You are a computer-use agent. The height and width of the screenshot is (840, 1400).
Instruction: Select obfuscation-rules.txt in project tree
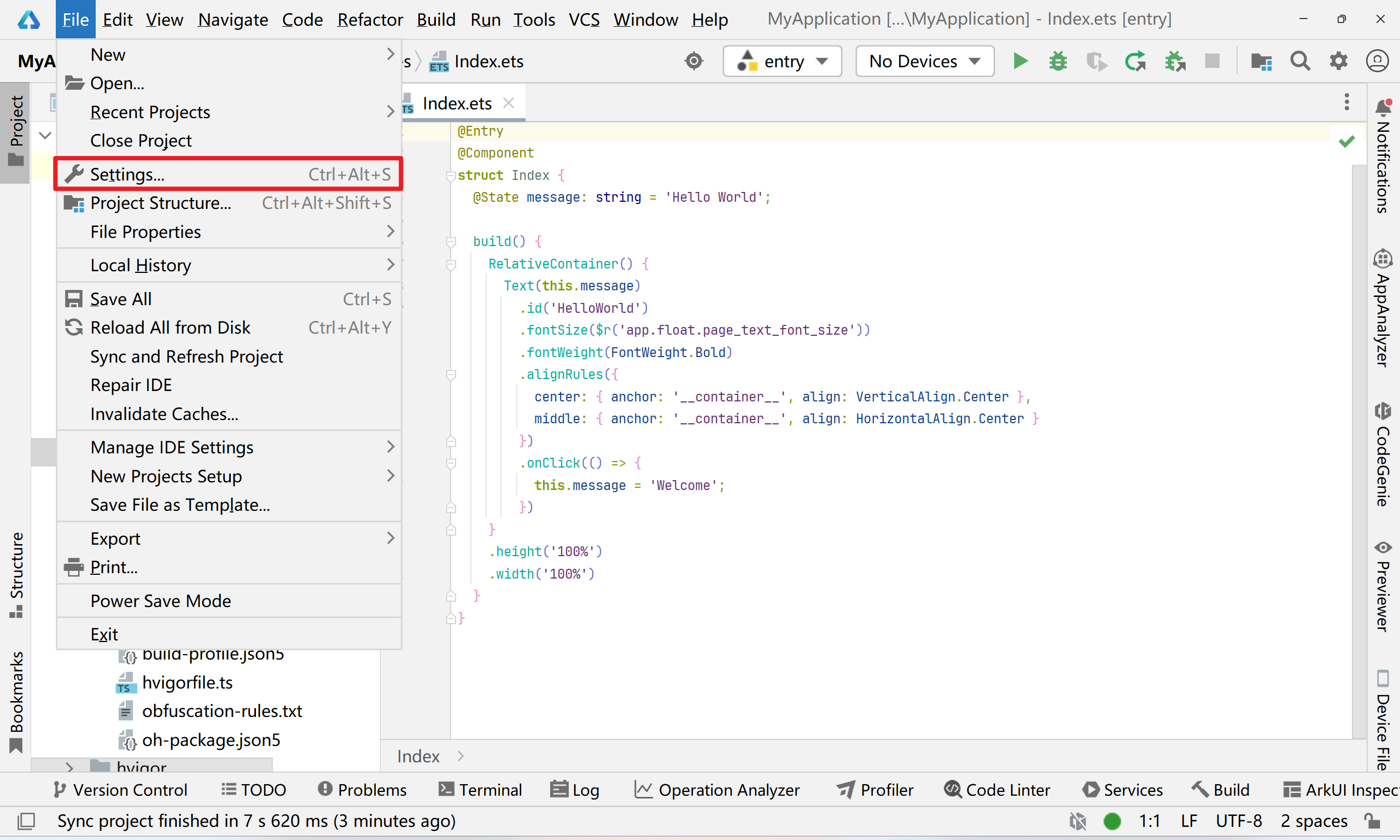[x=222, y=711]
